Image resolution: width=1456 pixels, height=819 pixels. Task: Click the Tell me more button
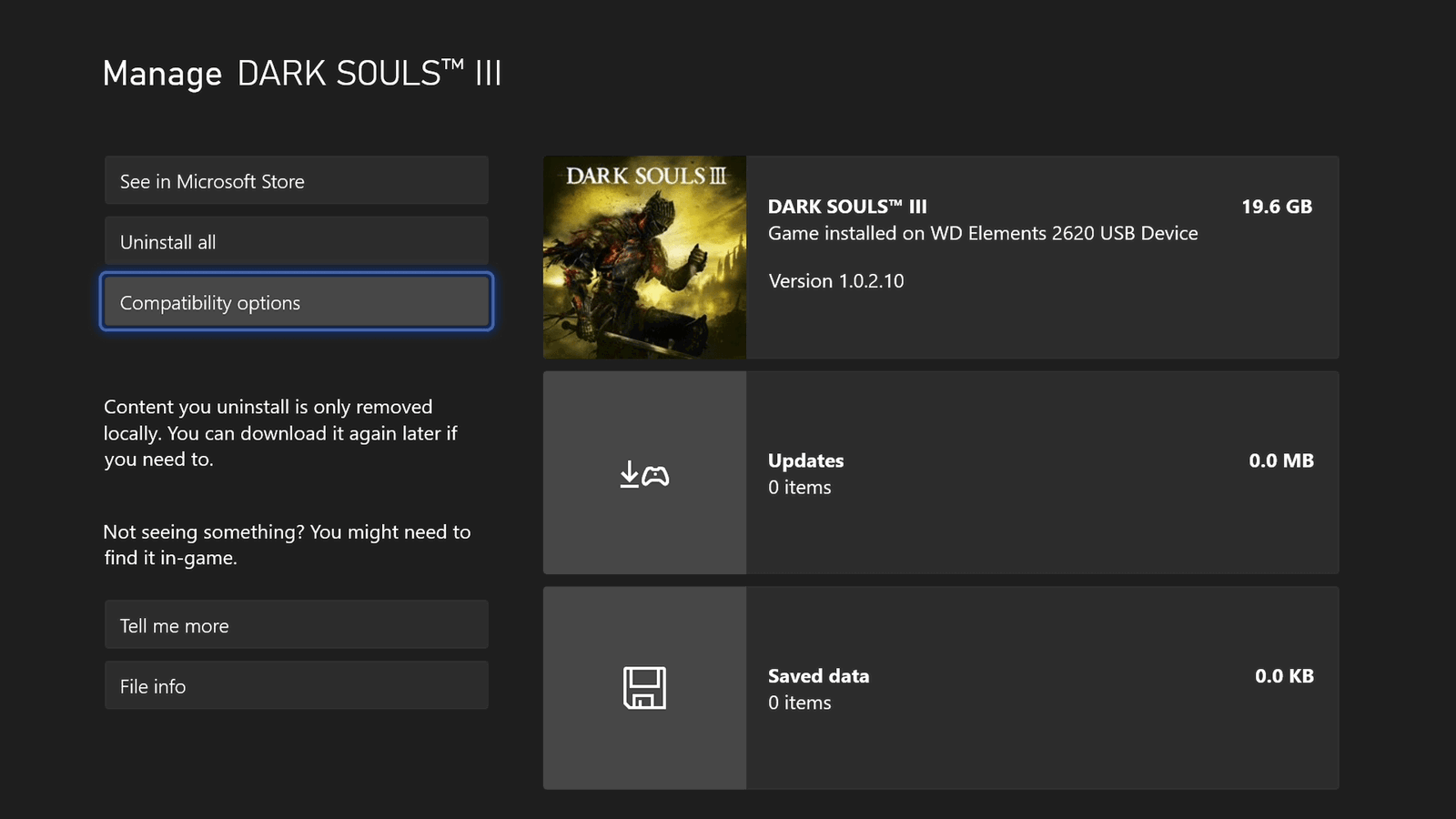[x=297, y=625]
